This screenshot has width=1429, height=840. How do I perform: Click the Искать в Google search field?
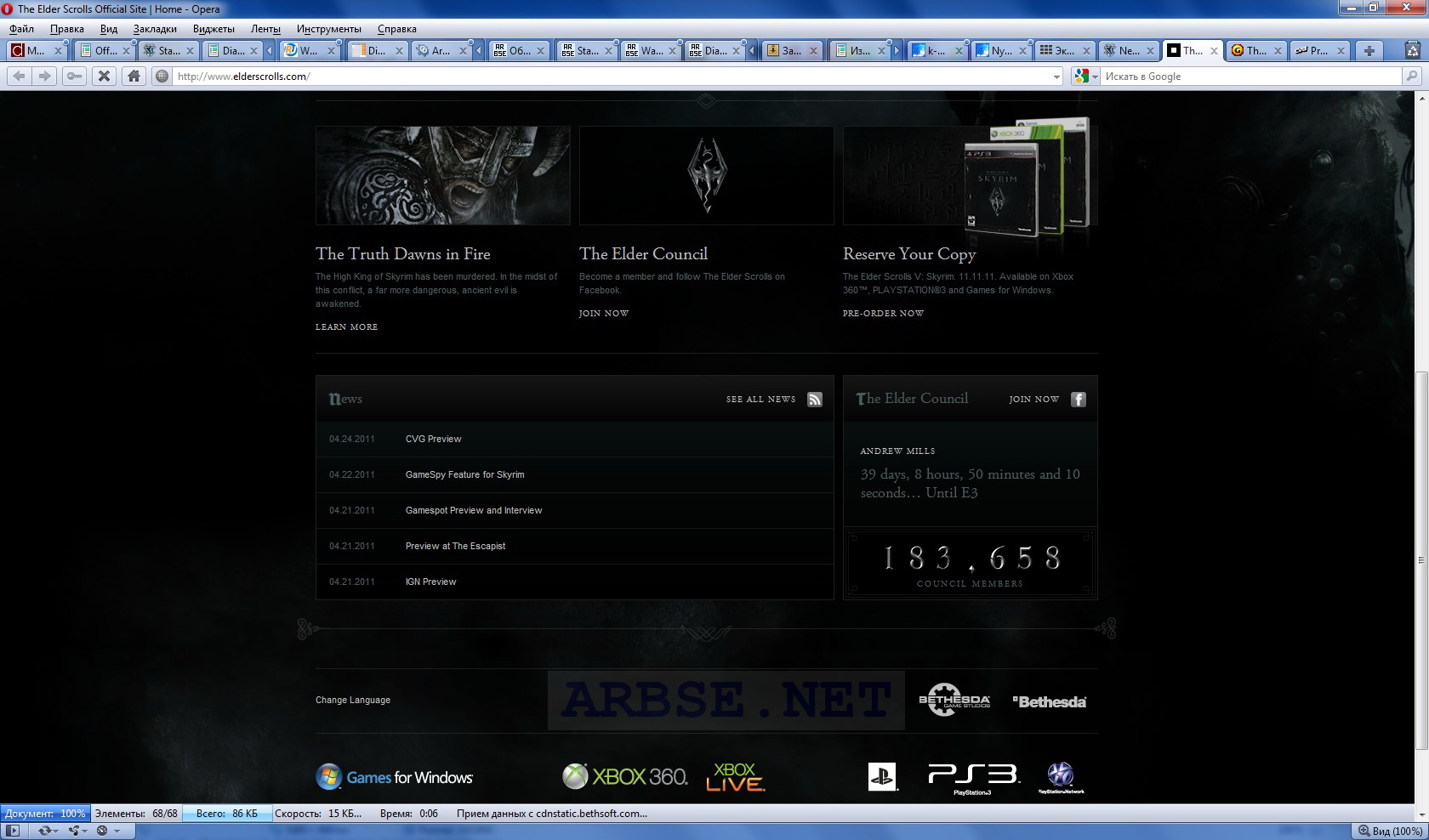point(1251,77)
